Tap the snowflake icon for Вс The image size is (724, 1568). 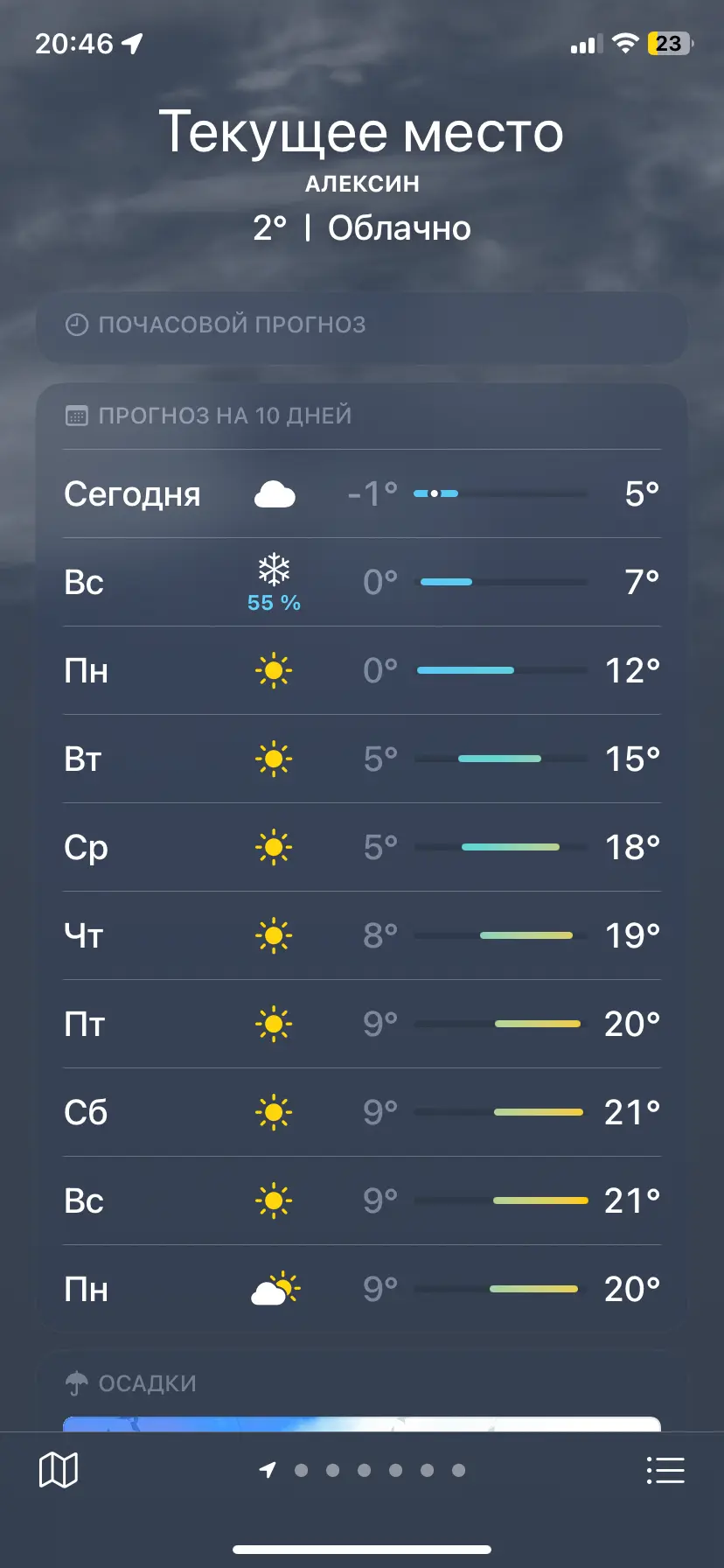tap(274, 570)
